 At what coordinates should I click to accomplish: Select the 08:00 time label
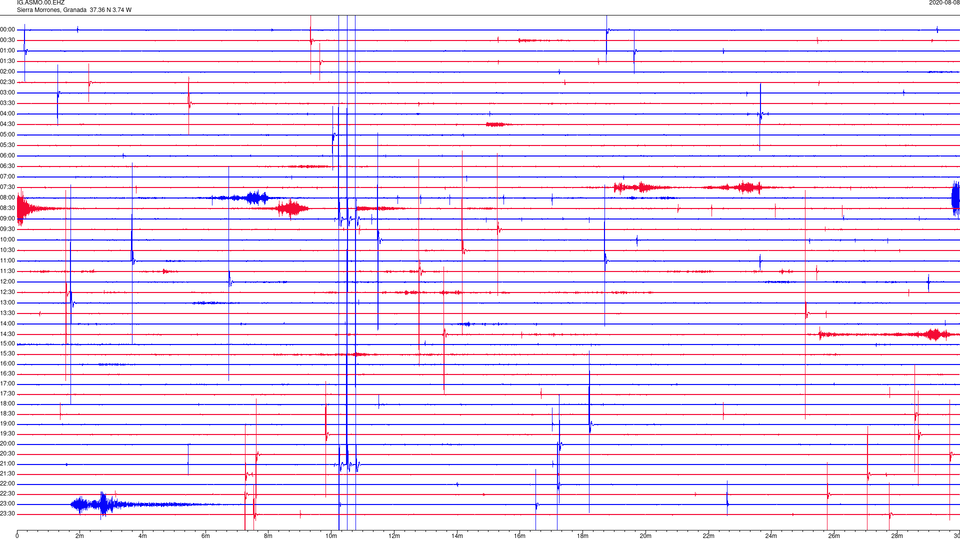7,198
